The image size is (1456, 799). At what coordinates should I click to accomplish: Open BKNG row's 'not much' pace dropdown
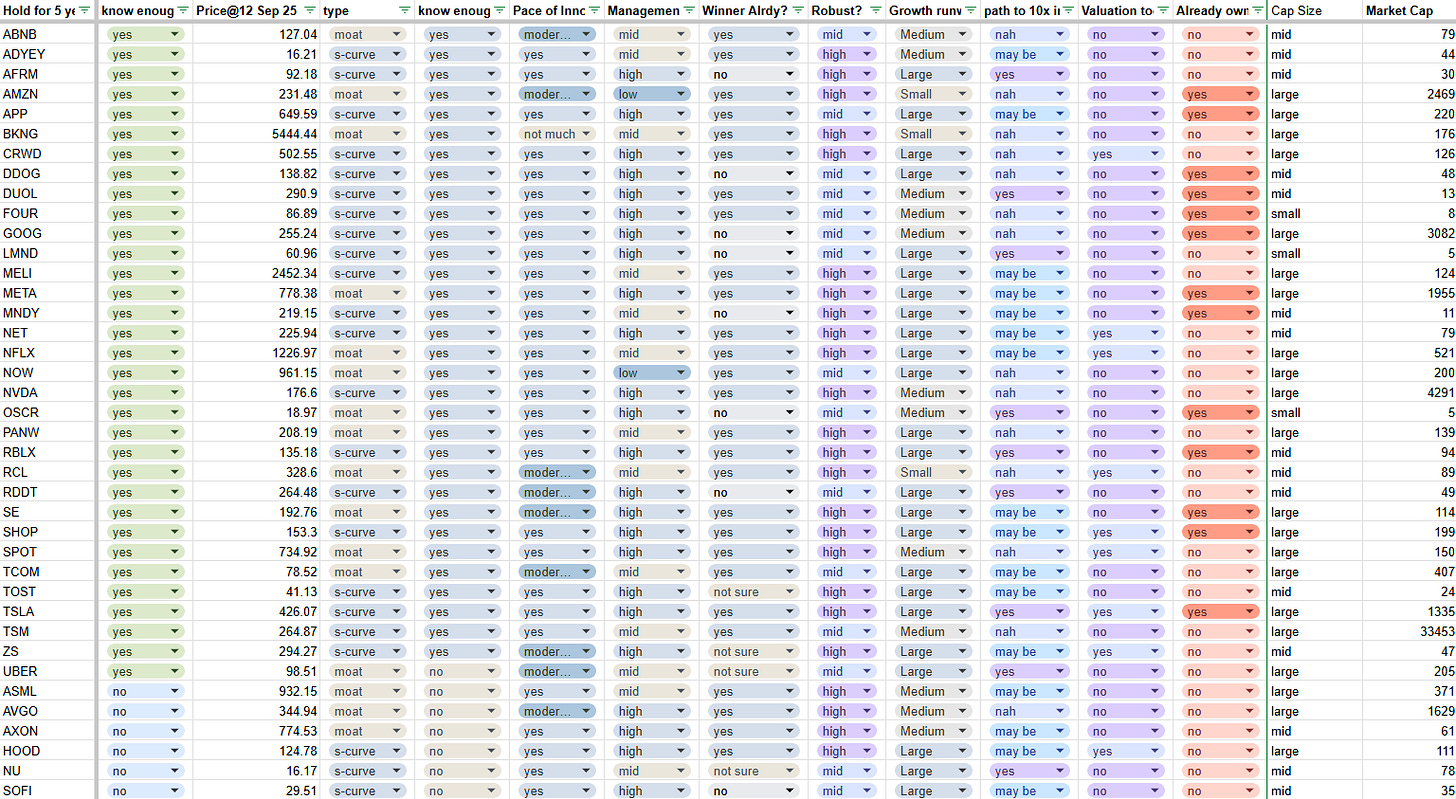pos(557,134)
